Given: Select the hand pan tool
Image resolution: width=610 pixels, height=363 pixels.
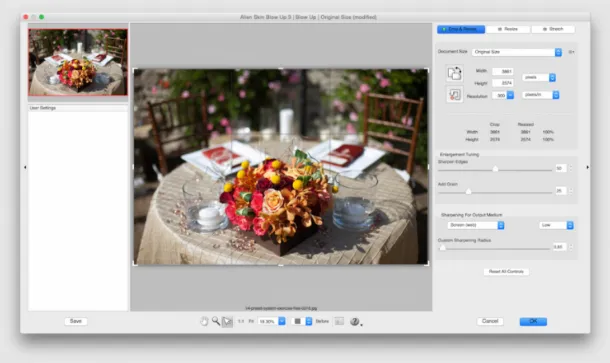Looking at the screenshot, I should click(x=204, y=321).
